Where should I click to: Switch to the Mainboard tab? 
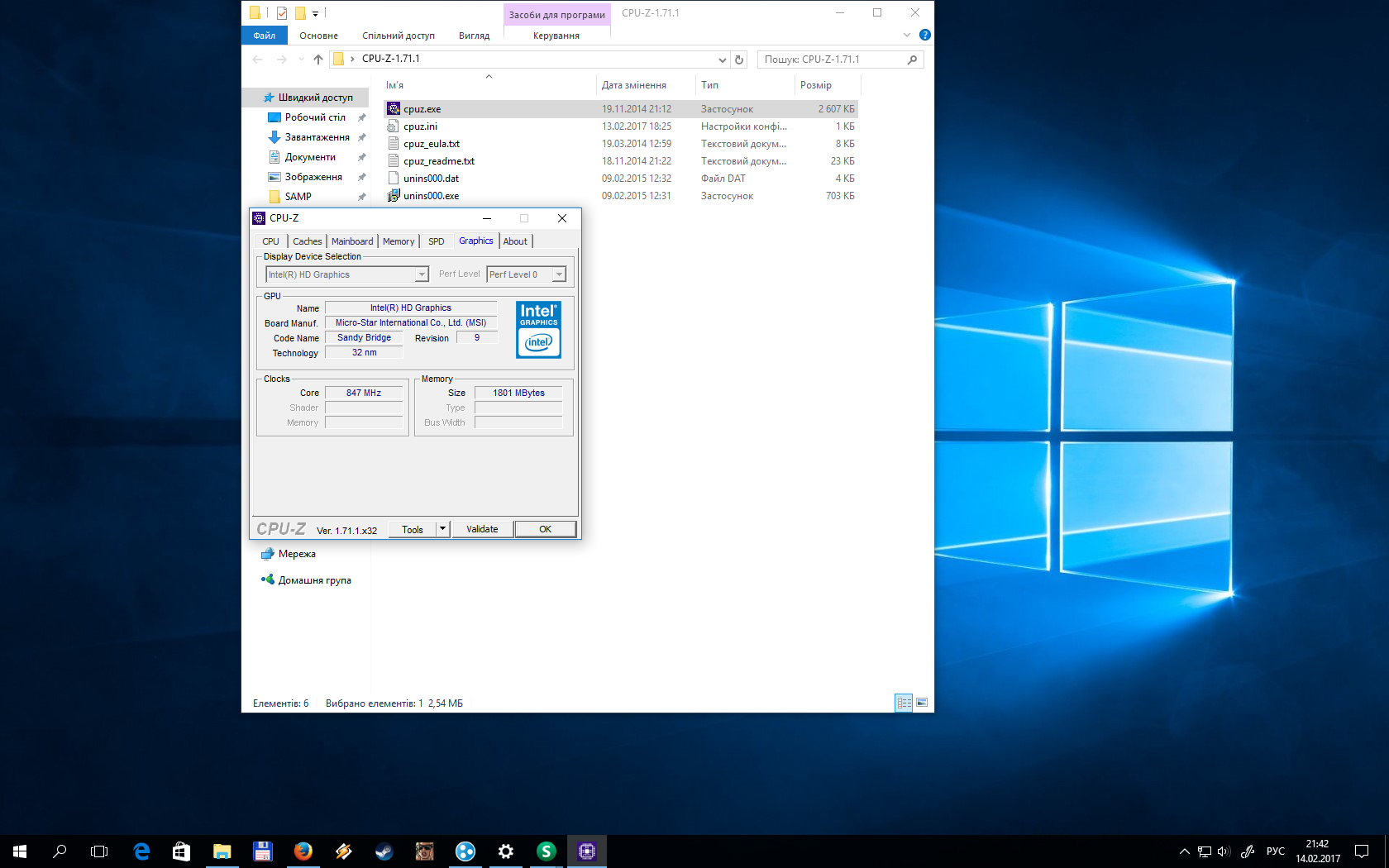[352, 241]
